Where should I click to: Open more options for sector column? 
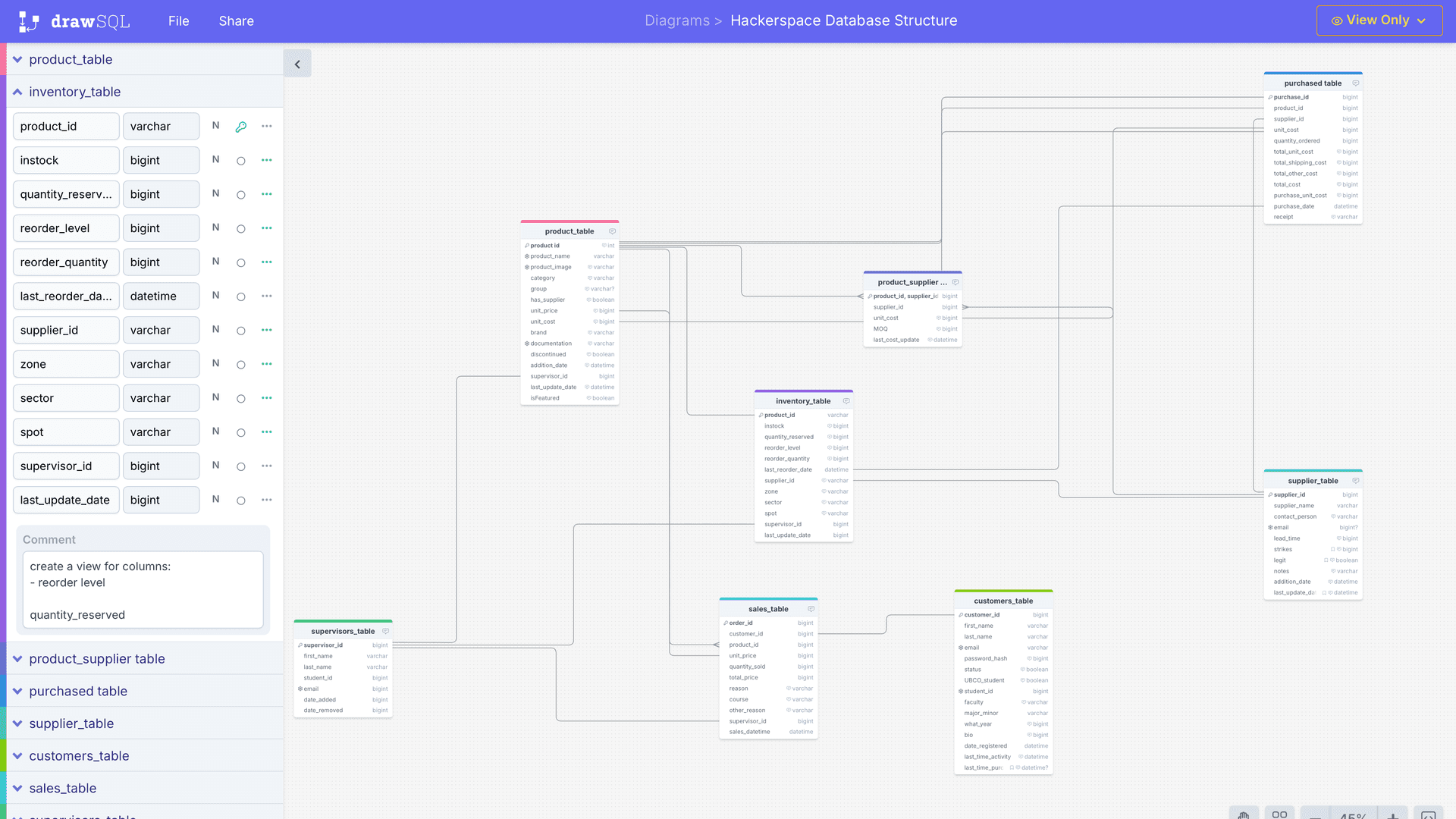(267, 398)
